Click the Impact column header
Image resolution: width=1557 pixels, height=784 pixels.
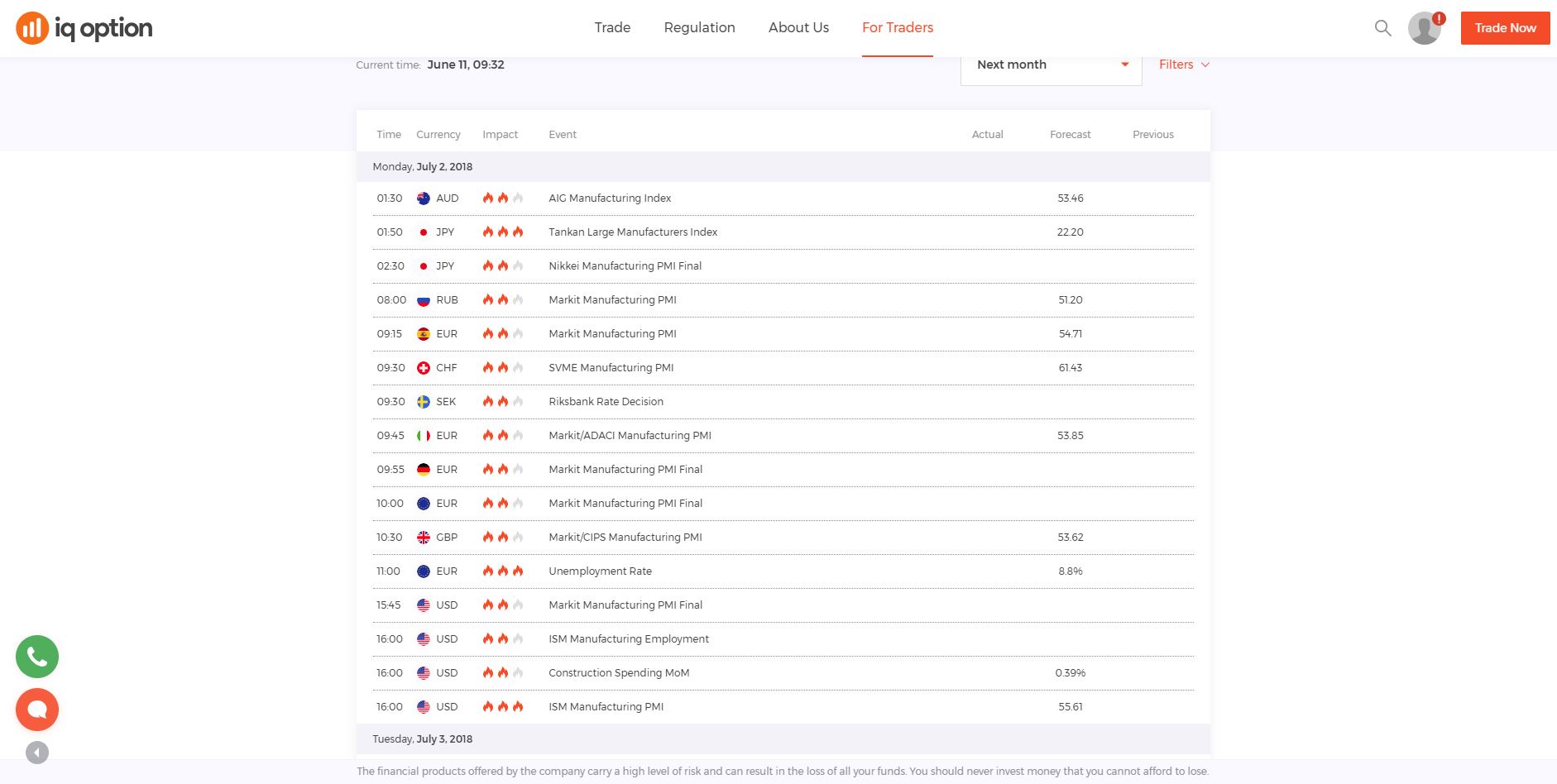501,135
